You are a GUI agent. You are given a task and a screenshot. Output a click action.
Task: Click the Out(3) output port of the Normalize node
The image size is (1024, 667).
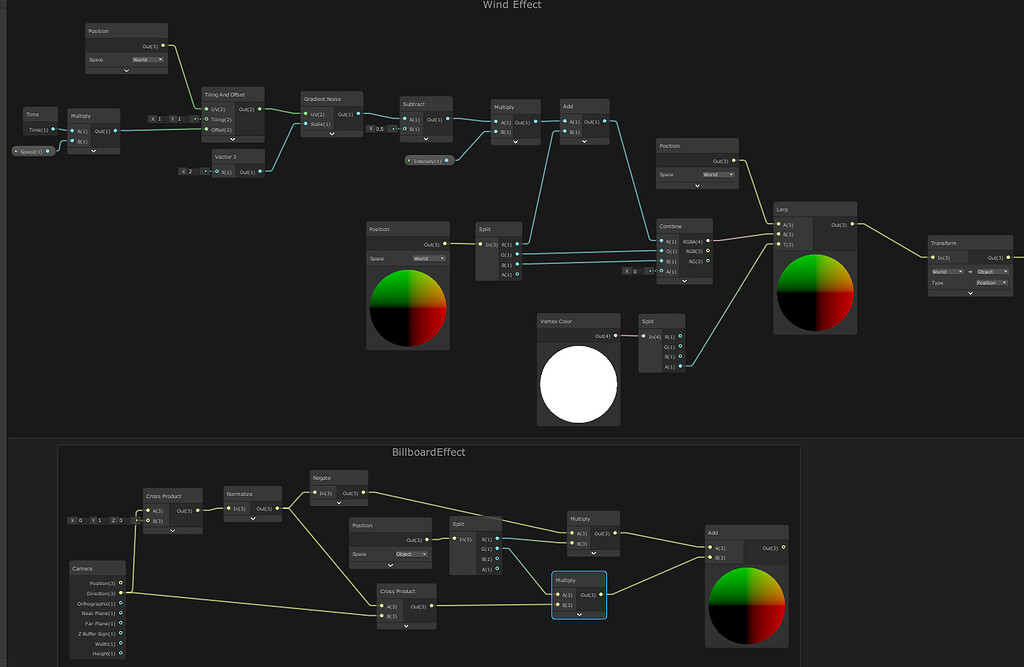[277, 508]
